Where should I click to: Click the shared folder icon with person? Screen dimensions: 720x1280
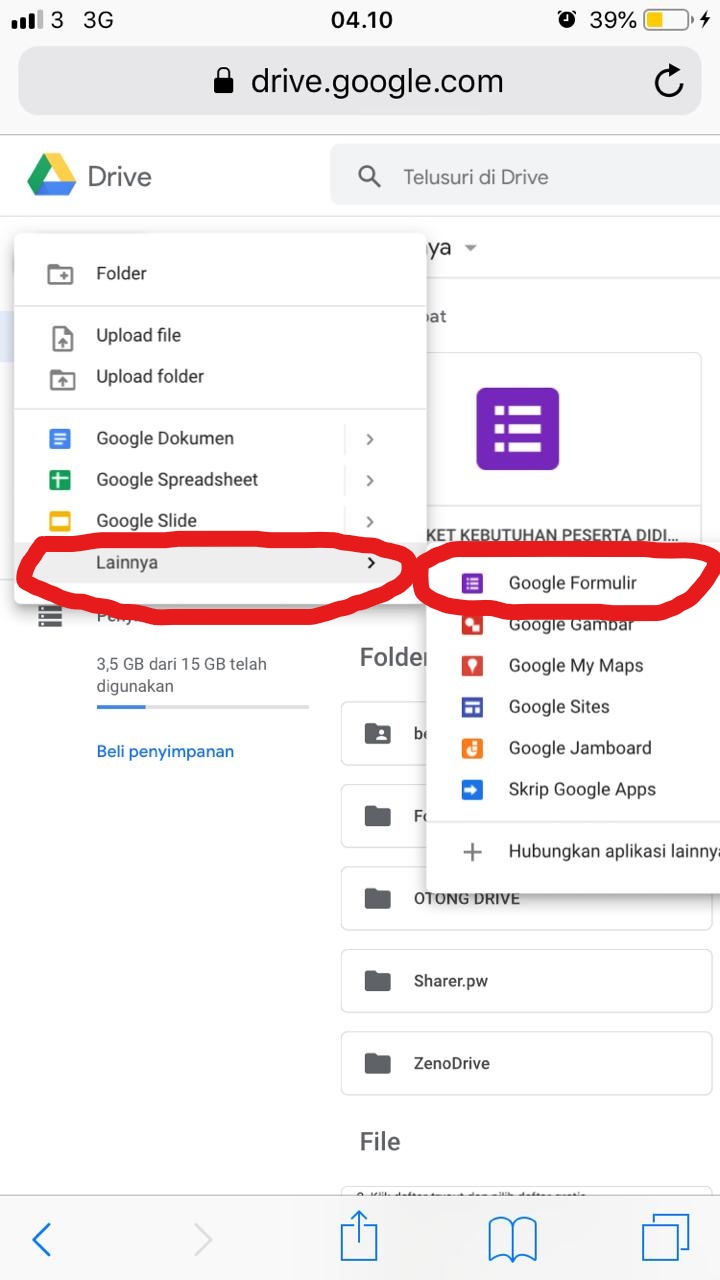pyautogui.click(x=378, y=733)
